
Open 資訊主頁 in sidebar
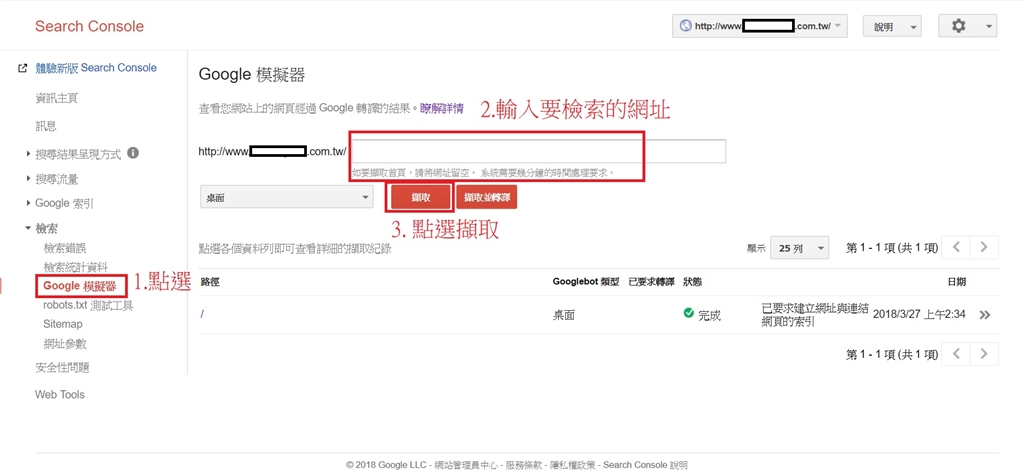tap(56, 98)
